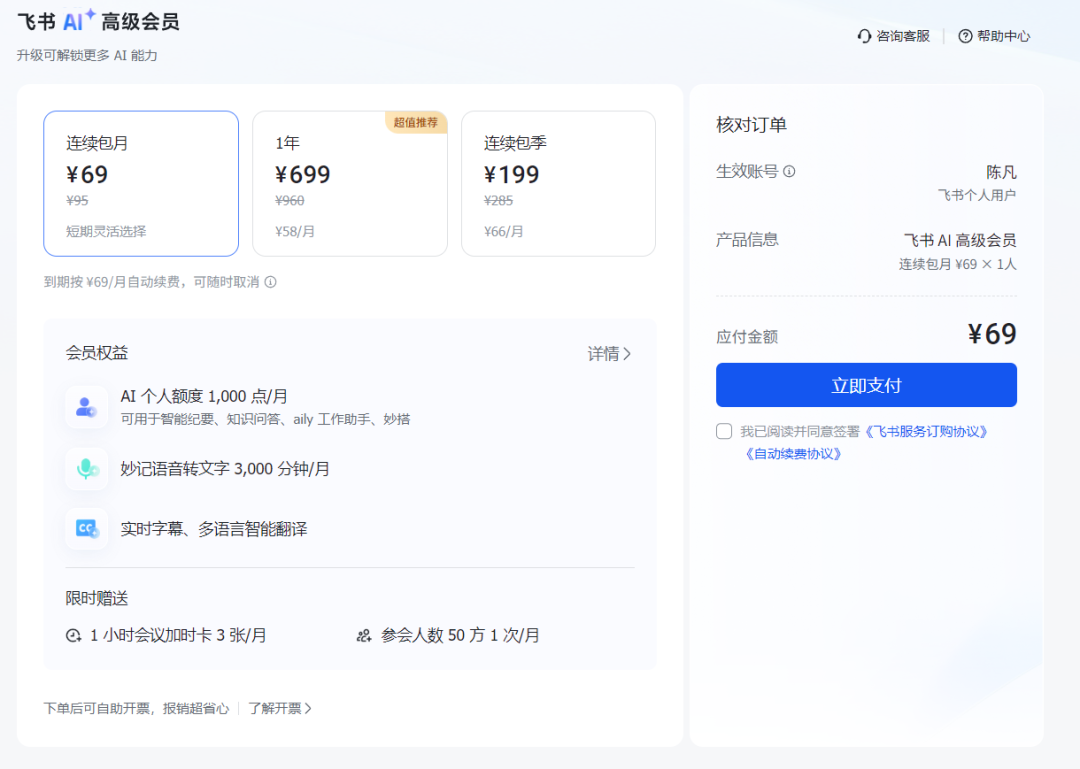Click the 帮助中心 question mark icon
The image size is (1080, 769).
(x=963, y=36)
